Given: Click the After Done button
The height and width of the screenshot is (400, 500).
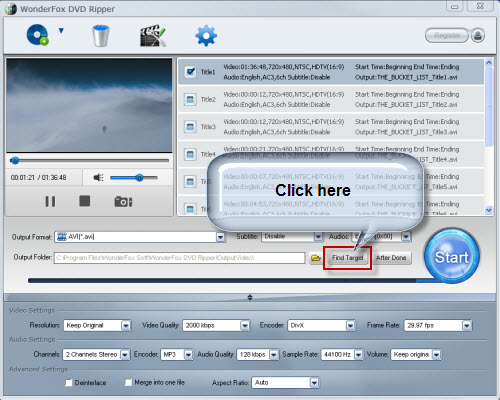Looking at the screenshot, I should tap(391, 258).
